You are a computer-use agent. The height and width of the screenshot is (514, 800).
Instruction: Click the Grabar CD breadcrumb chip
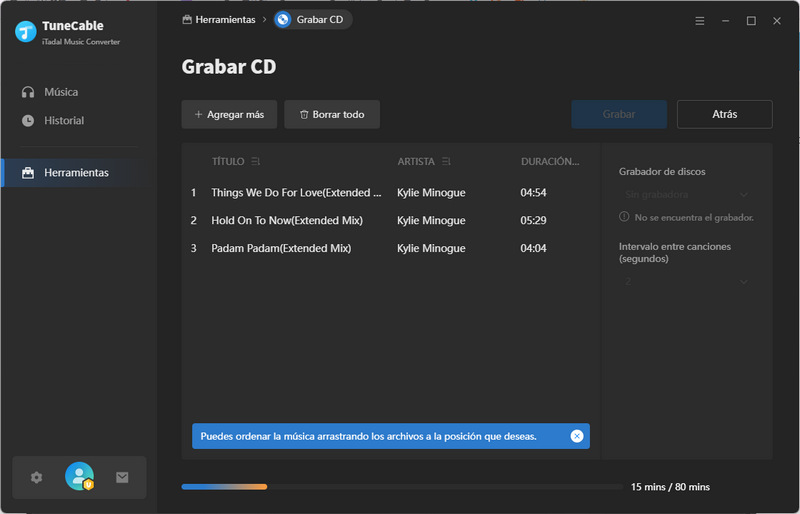313,19
